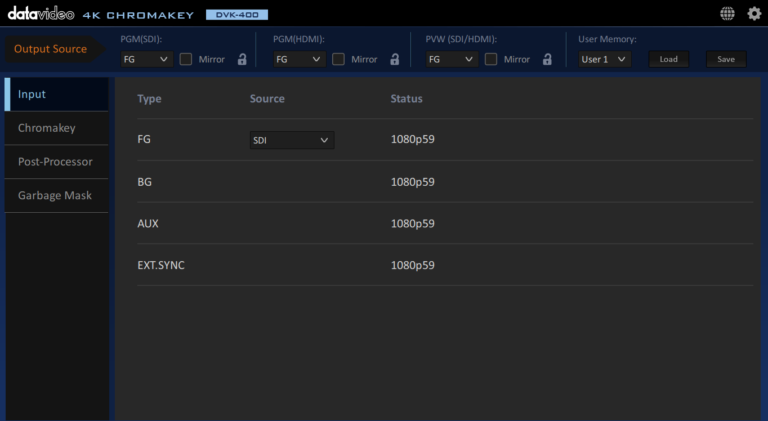Open the PGM(SDI) source dropdown

[x=146, y=59]
